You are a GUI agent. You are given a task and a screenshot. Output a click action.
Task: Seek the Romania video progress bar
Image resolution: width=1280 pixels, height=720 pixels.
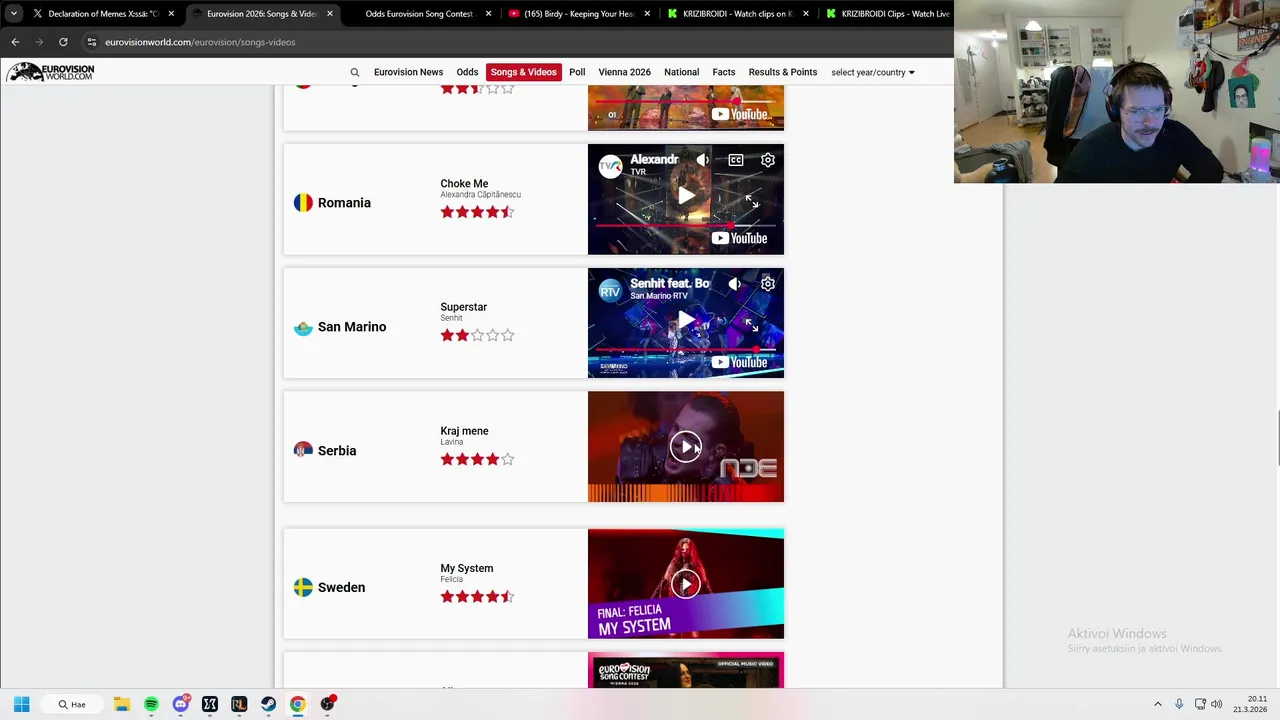click(686, 225)
